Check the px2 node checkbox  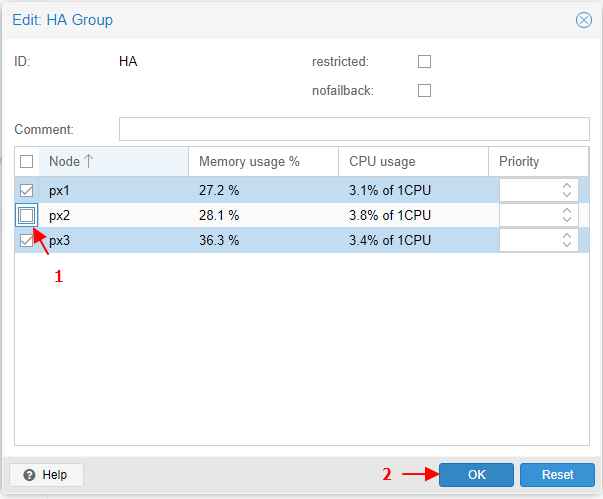pos(27,215)
